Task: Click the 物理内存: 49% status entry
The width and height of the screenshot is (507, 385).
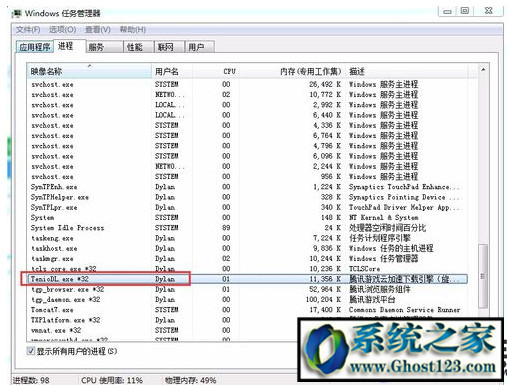Action: tap(191, 380)
